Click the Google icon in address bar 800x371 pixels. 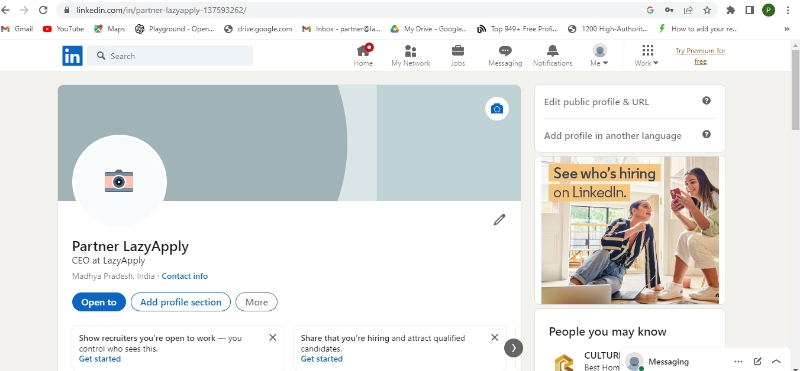tap(650, 10)
